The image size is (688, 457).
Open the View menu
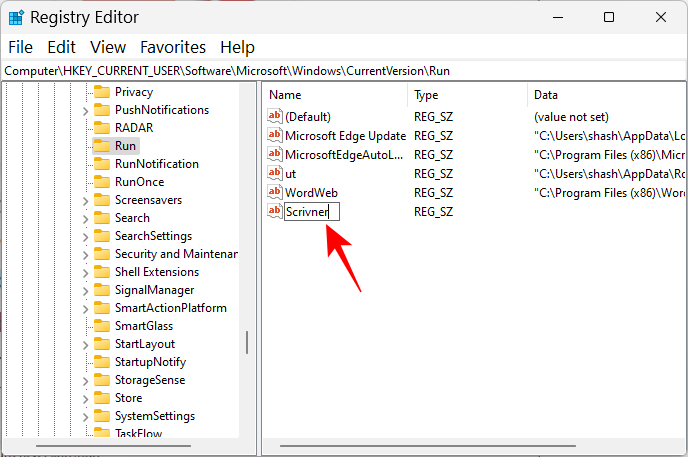pyautogui.click(x=108, y=47)
